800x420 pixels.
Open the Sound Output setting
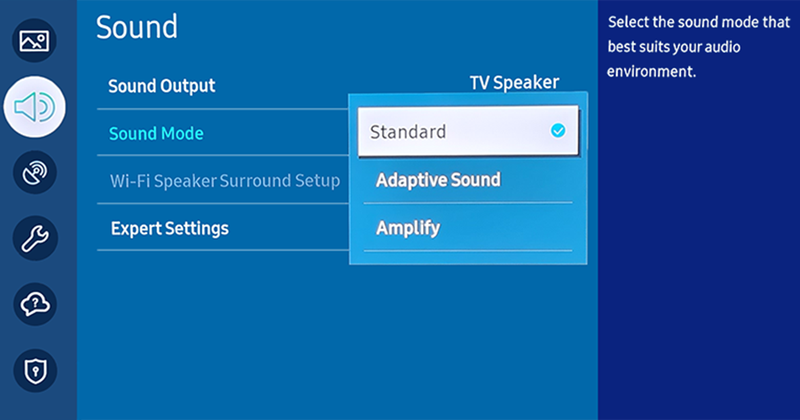162,86
